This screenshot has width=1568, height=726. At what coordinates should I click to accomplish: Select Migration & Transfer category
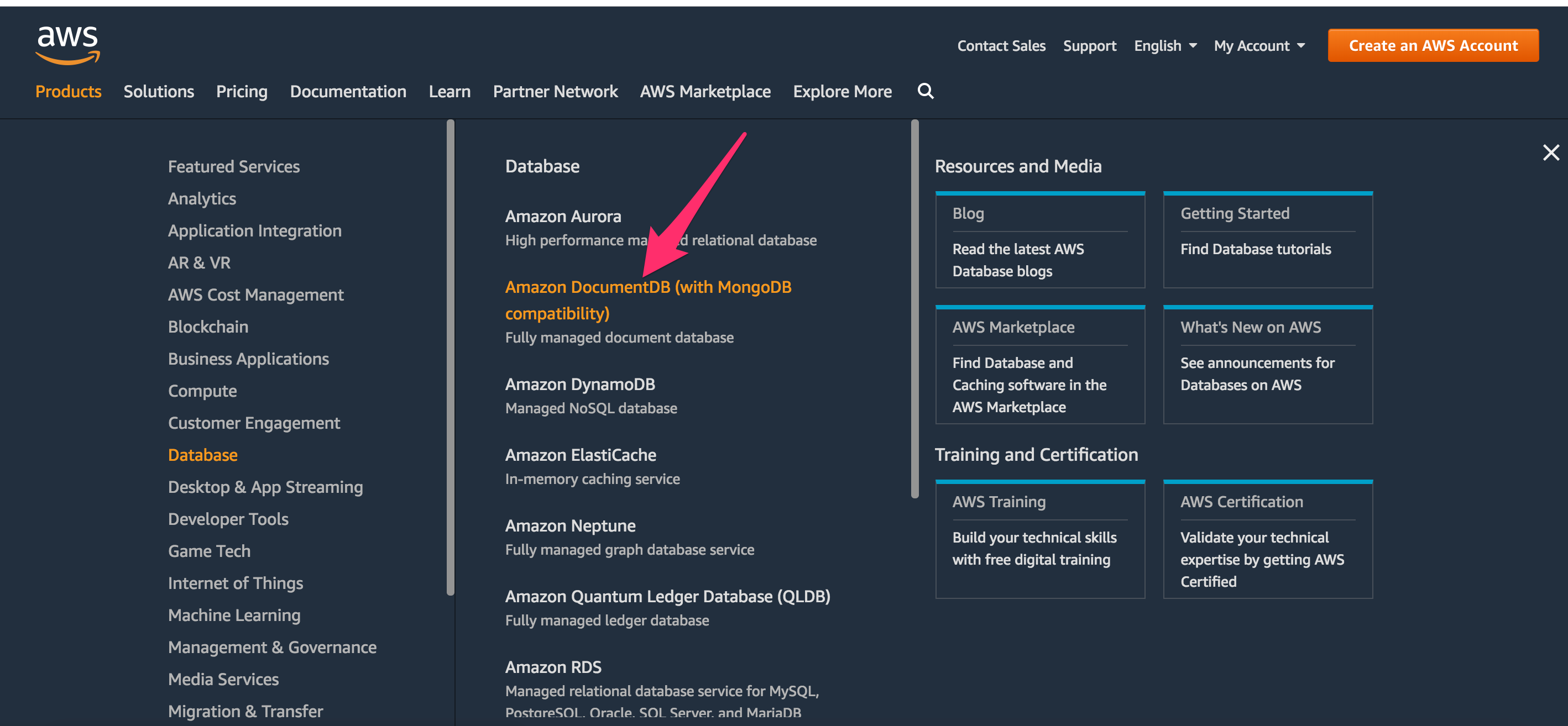coord(245,712)
